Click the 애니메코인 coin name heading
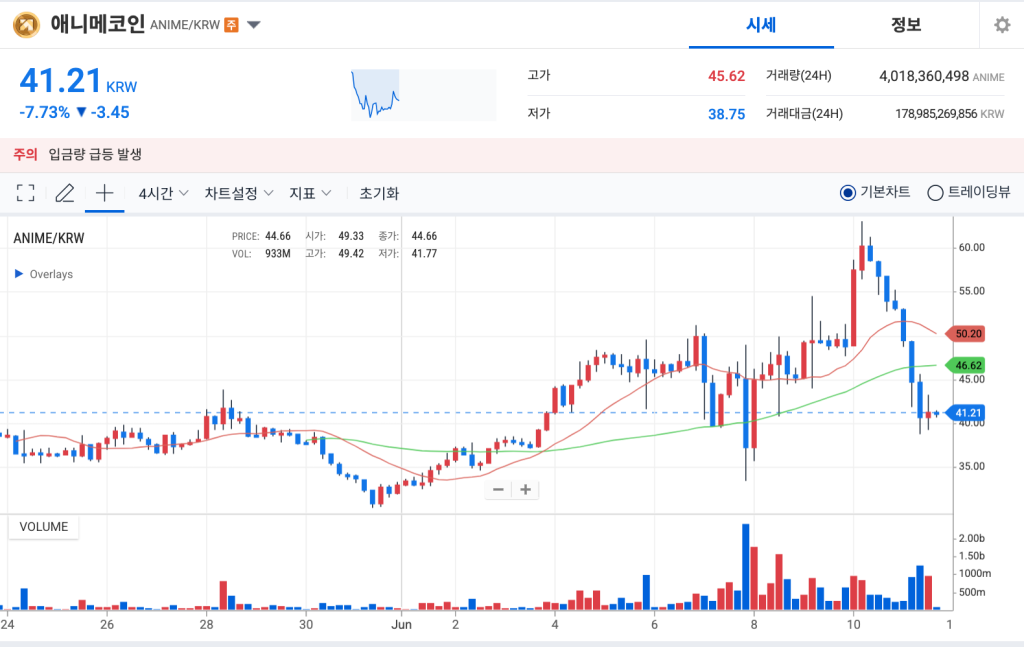Image resolution: width=1024 pixels, height=647 pixels. (97, 25)
